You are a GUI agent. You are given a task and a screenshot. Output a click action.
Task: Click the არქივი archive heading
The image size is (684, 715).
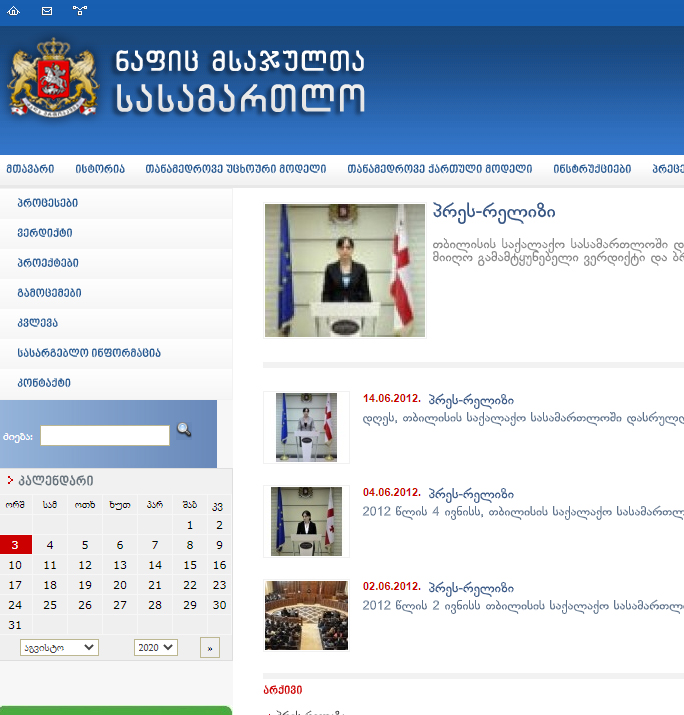(283, 690)
